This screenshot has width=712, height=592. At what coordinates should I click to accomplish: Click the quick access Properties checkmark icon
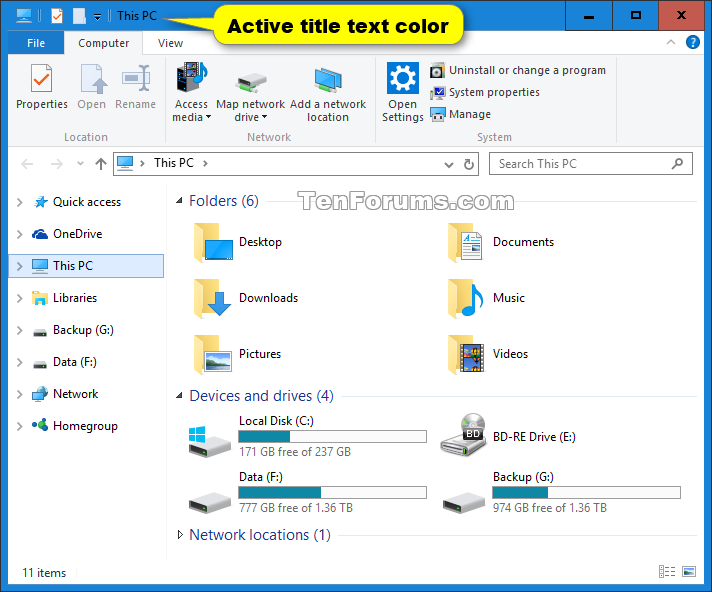tap(57, 16)
